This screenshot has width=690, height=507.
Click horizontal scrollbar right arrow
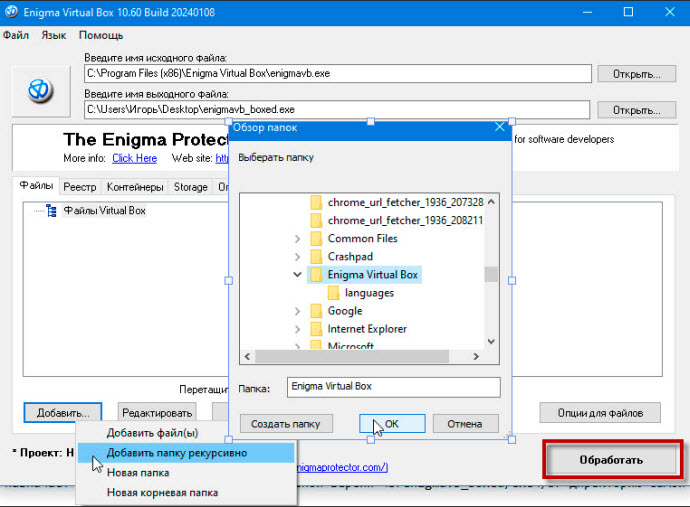tap(476, 356)
